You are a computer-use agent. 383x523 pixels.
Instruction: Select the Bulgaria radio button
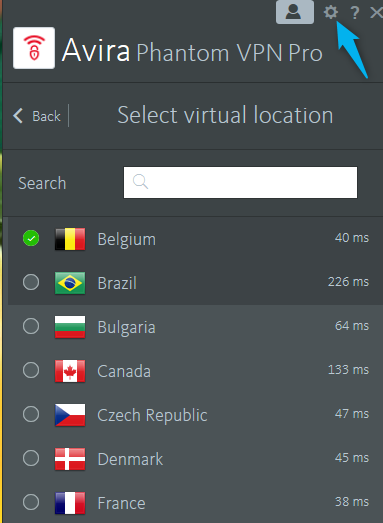pyautogui.click(x=31, y=326)
